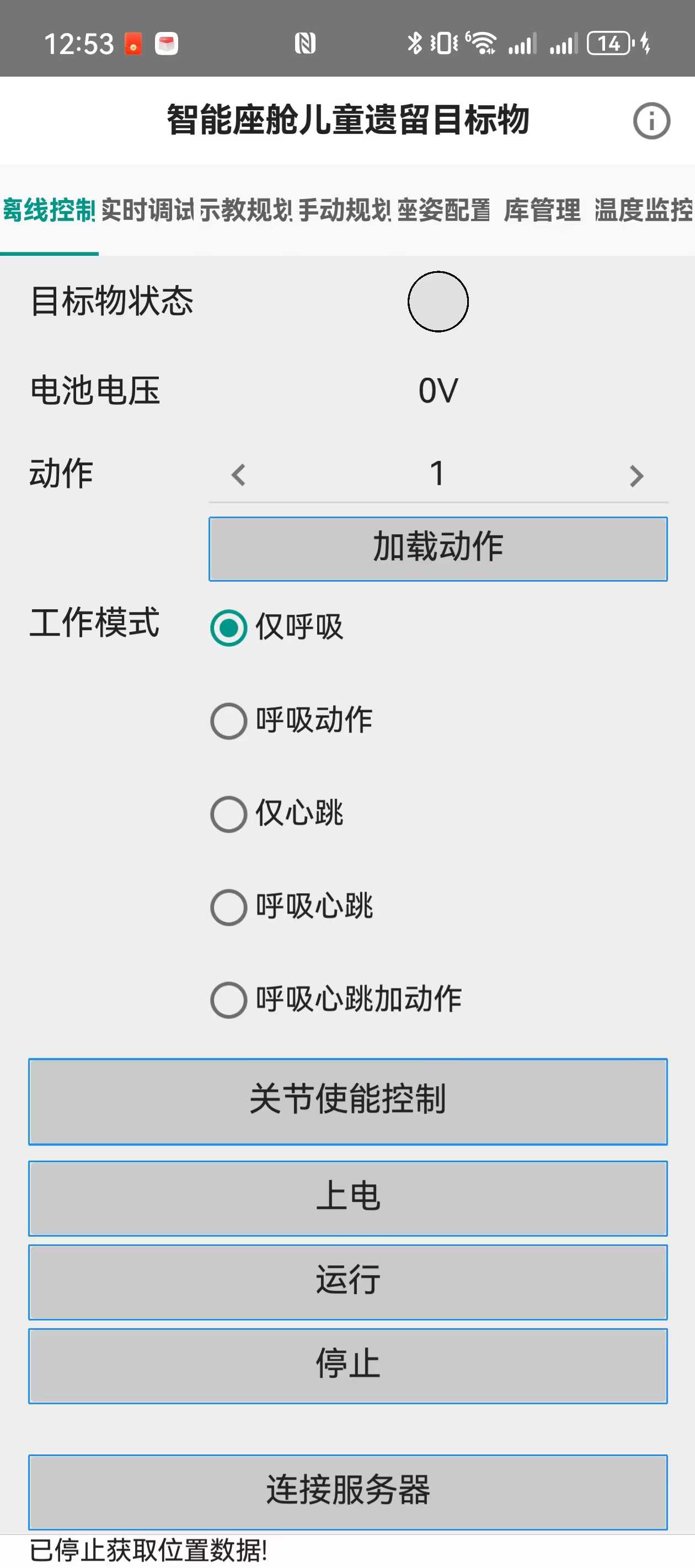Viewport: 695px width, 1568px height.
Task: Tap the red envelope notification icon
Action: 133,43
